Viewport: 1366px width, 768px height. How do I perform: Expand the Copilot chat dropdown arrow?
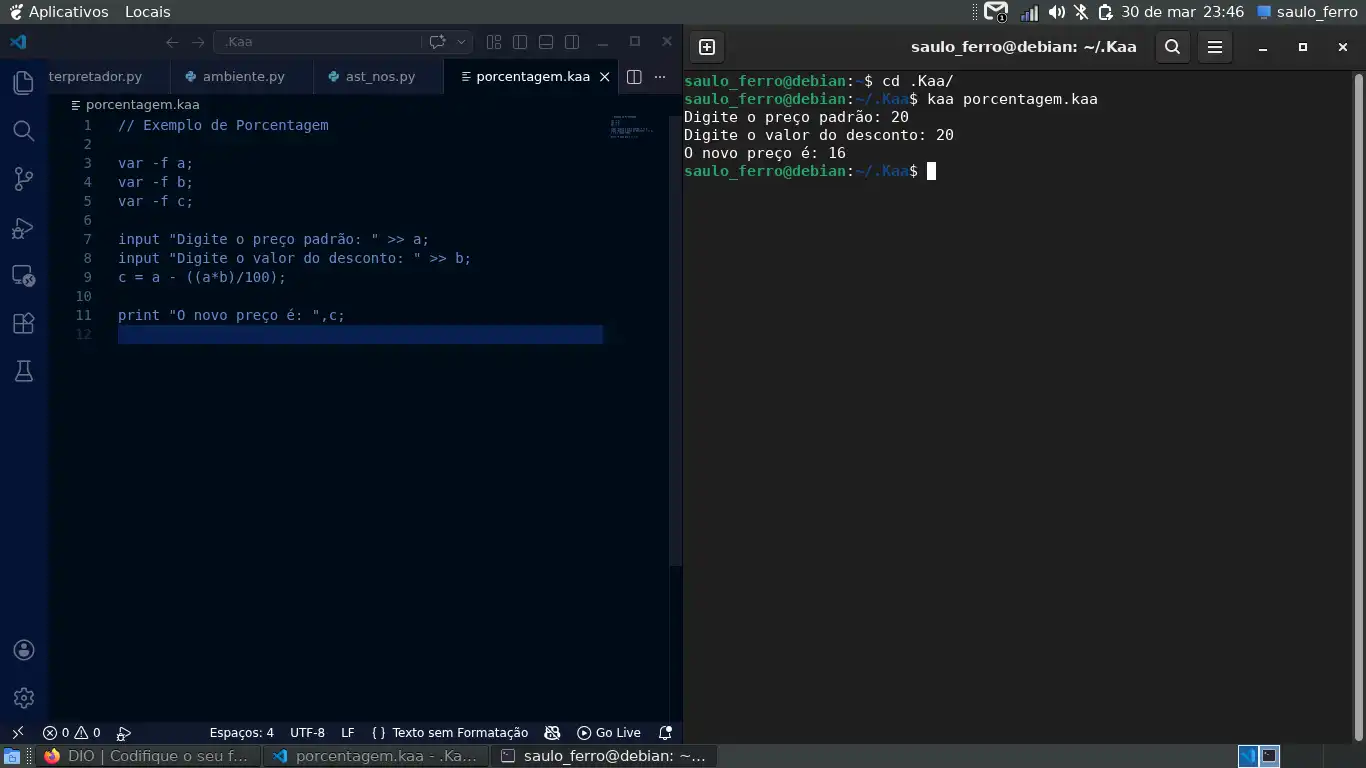[x=461, y=42]
